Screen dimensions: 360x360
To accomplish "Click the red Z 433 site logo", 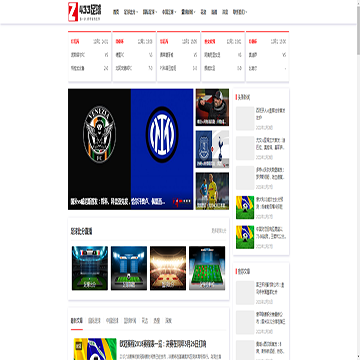I will point(85,12).
